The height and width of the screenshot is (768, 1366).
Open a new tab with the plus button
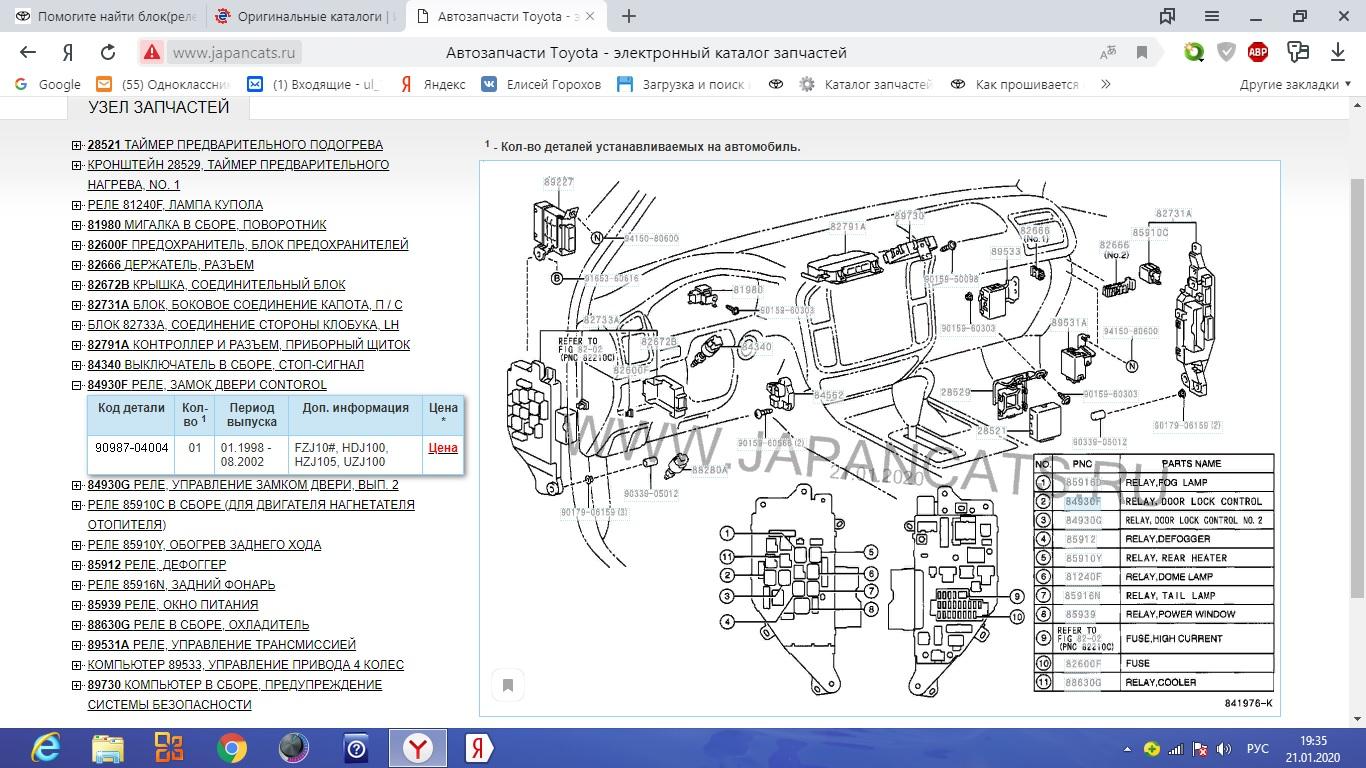coord(628,16)
